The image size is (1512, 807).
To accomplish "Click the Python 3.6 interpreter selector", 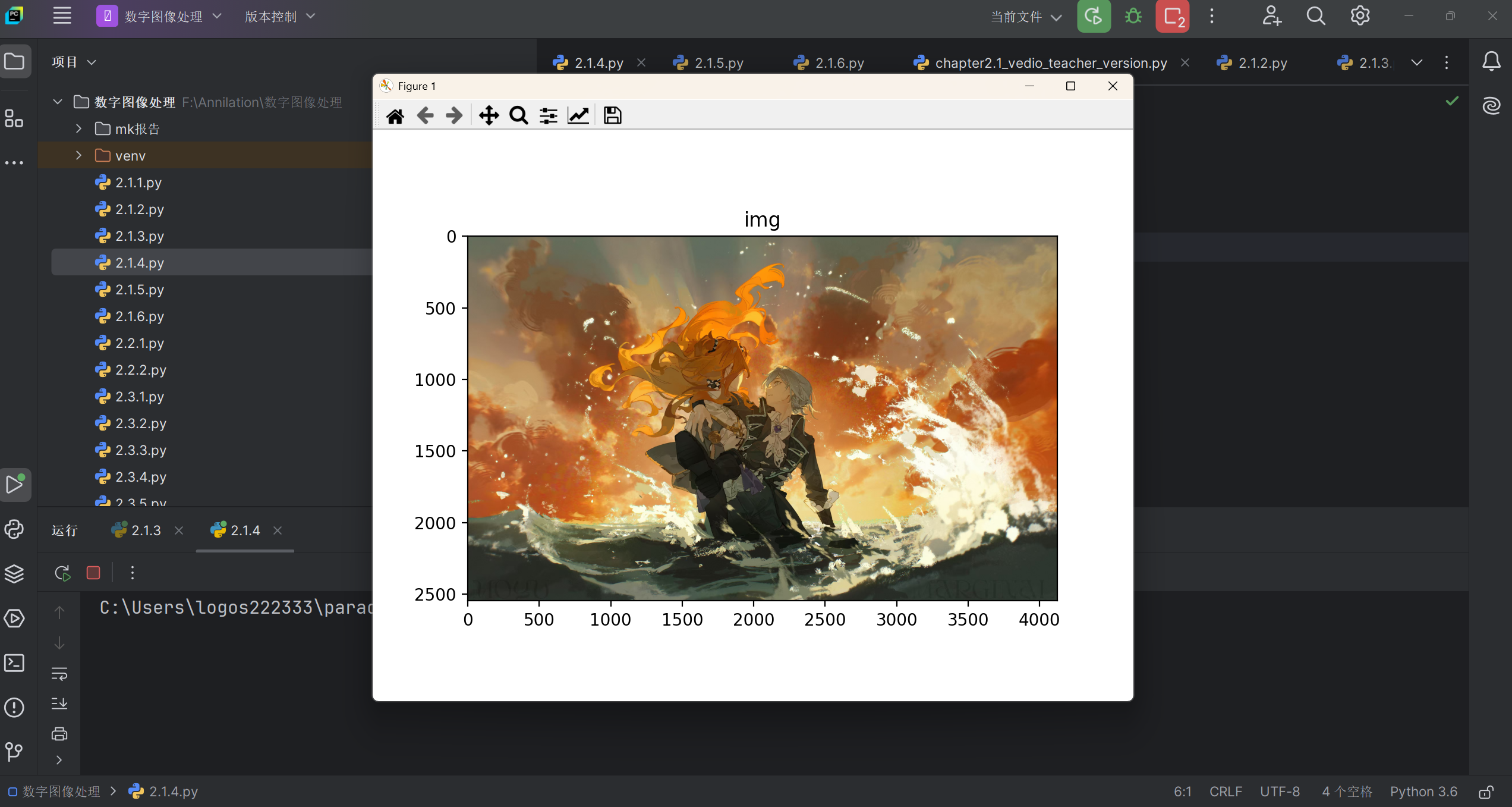I will tap(1423, 792).
